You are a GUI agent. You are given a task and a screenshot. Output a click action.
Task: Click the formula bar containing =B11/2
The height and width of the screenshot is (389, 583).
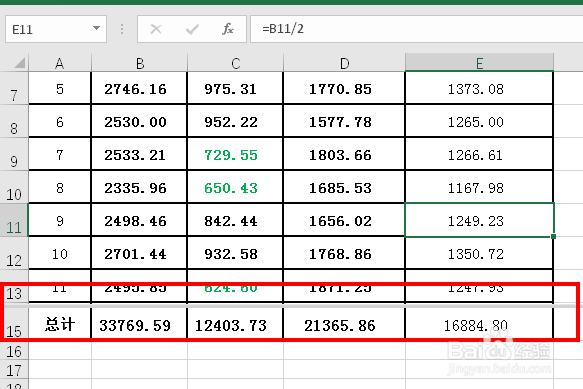click(416, 29)
